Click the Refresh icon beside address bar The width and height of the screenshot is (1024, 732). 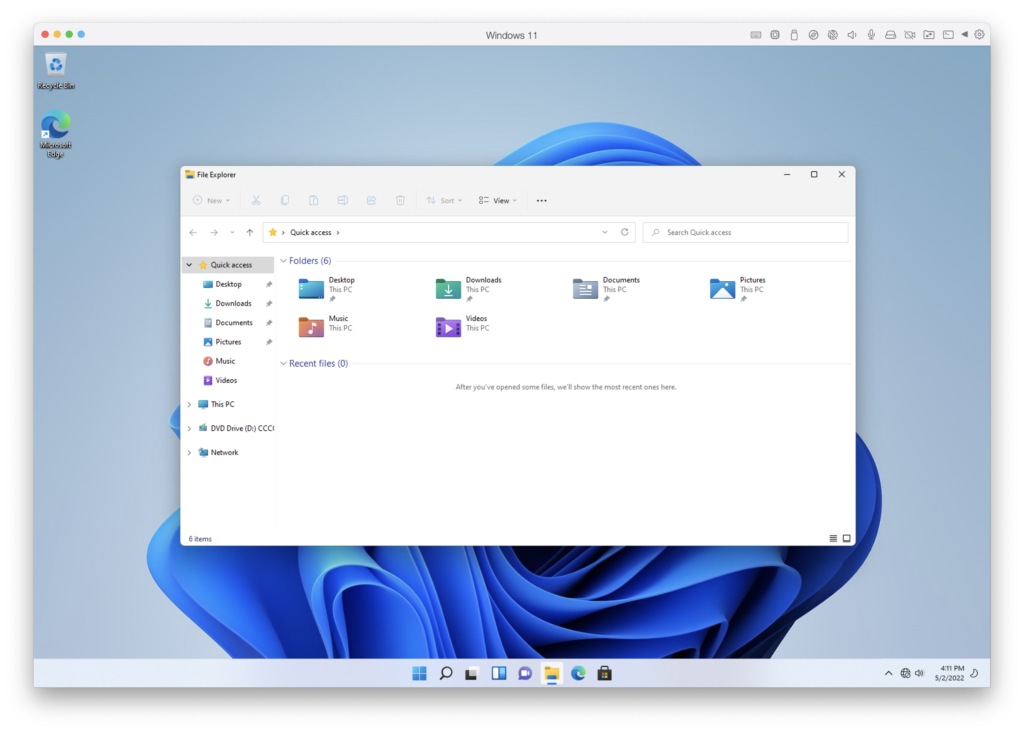click(x=625, y=232)
